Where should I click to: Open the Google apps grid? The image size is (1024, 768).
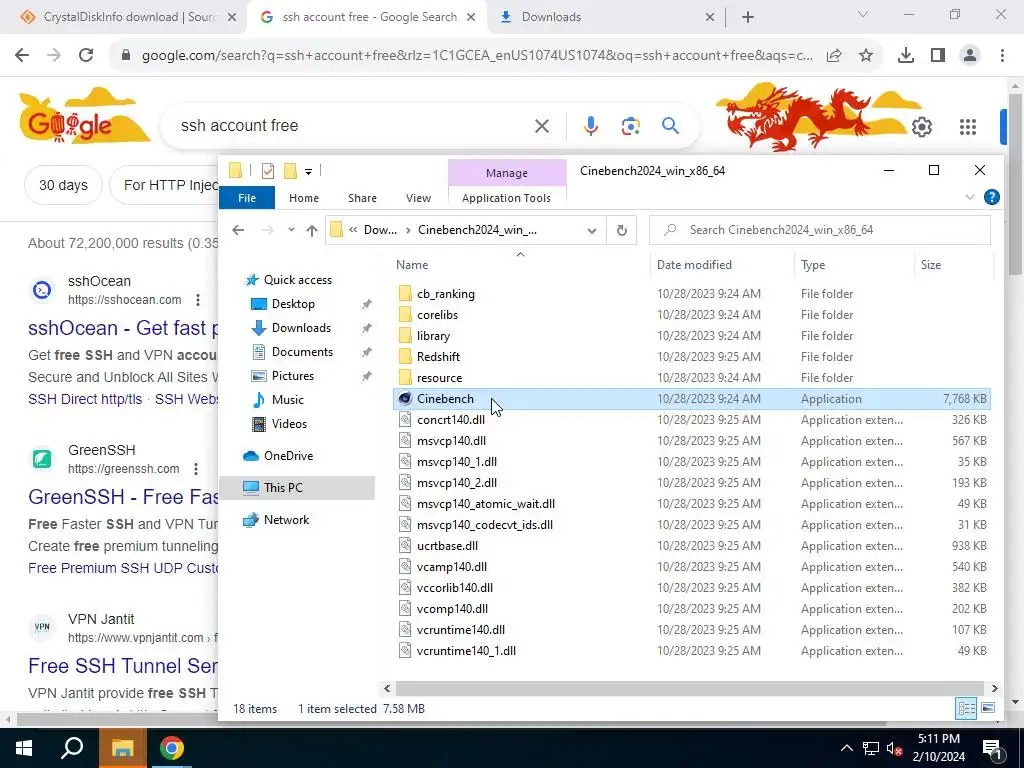click(968, 127)
